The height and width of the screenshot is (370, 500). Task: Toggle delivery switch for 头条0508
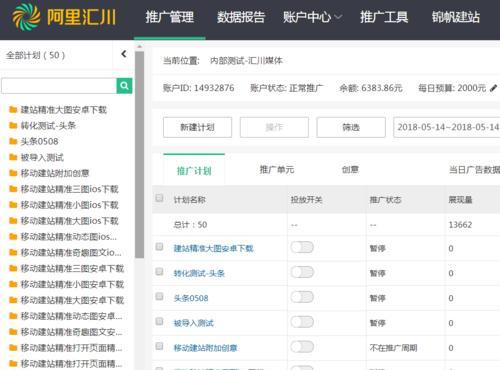(302, 297)
